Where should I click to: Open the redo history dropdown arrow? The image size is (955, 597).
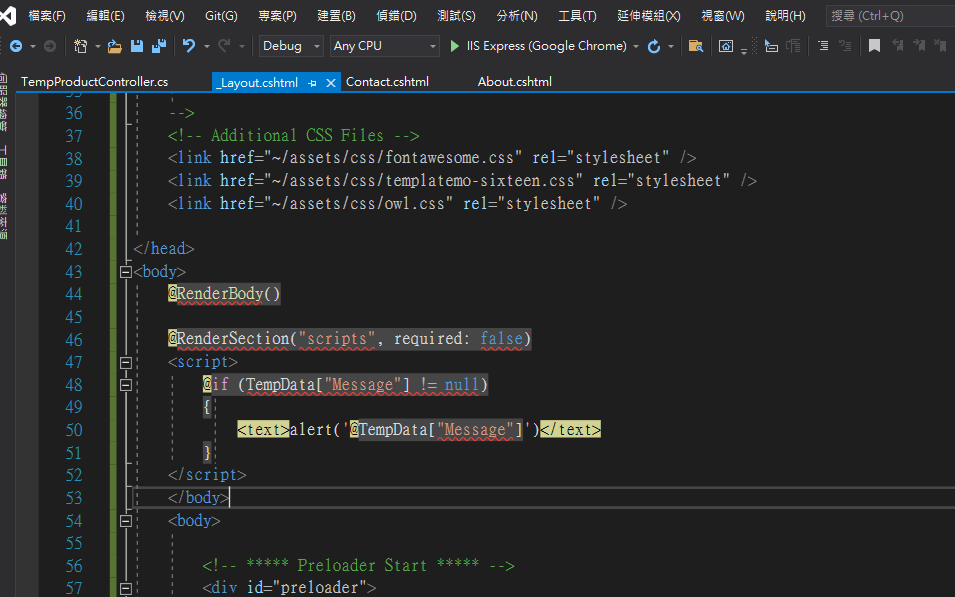pos(242,46)
